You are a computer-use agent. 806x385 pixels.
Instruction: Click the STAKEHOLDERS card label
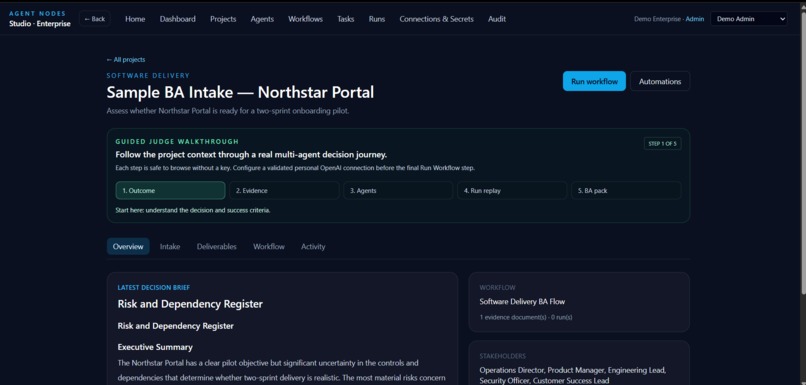tap(502, 356)
